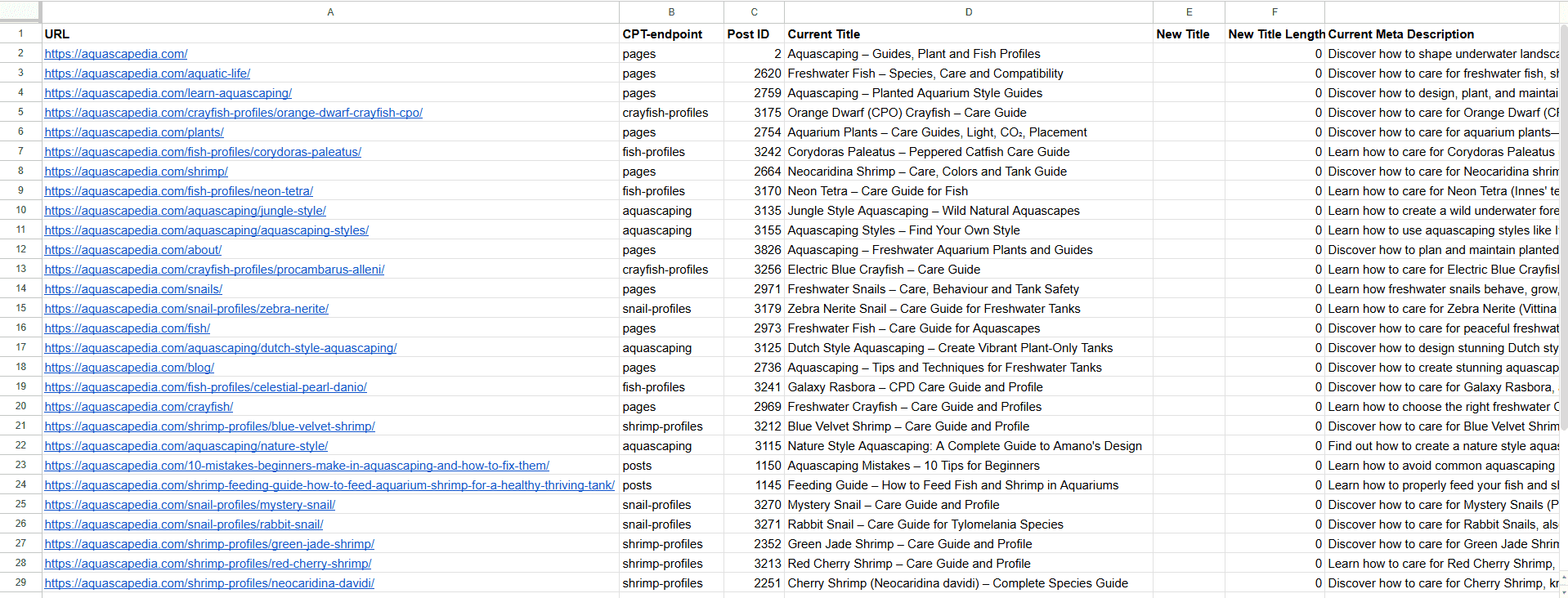Open the neon-tetra fish profile link
1568x598 pixels.
[178, 191]
